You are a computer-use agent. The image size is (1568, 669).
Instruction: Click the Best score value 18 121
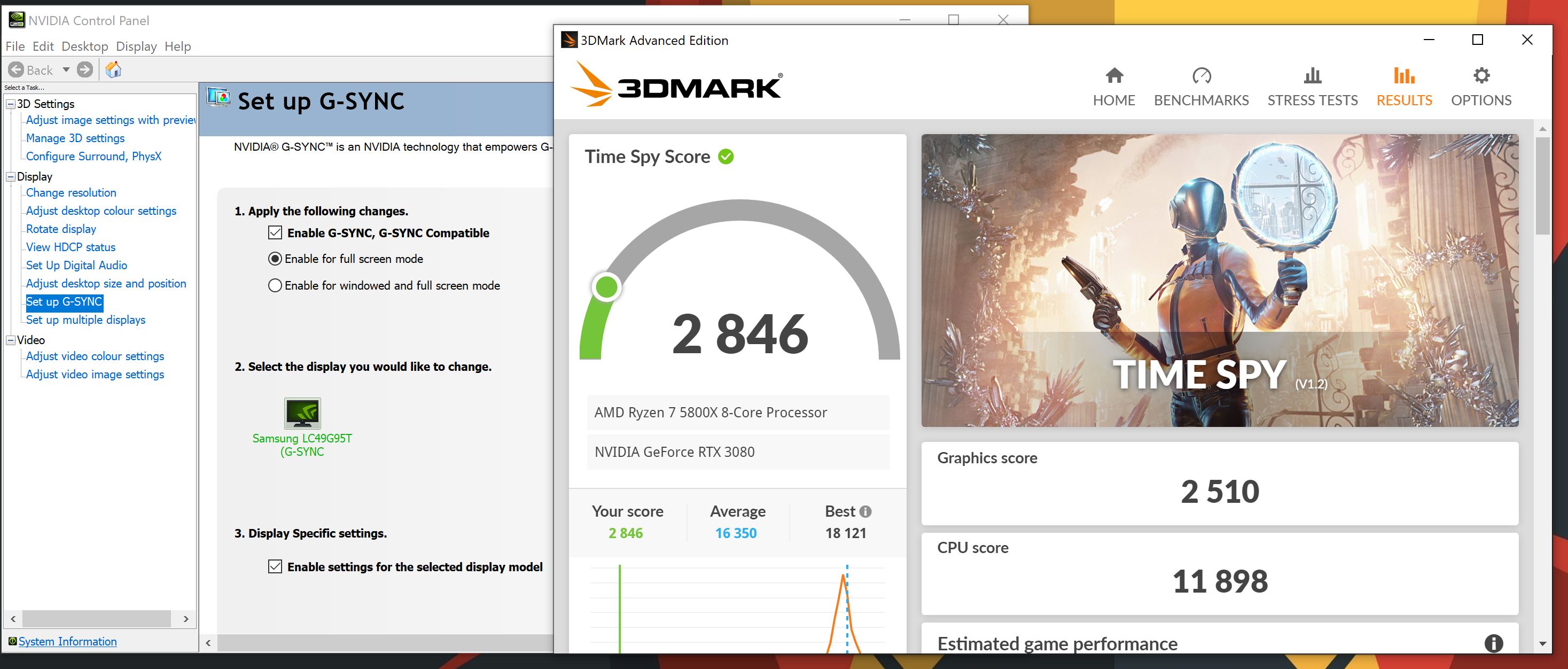tap(846, 533)
